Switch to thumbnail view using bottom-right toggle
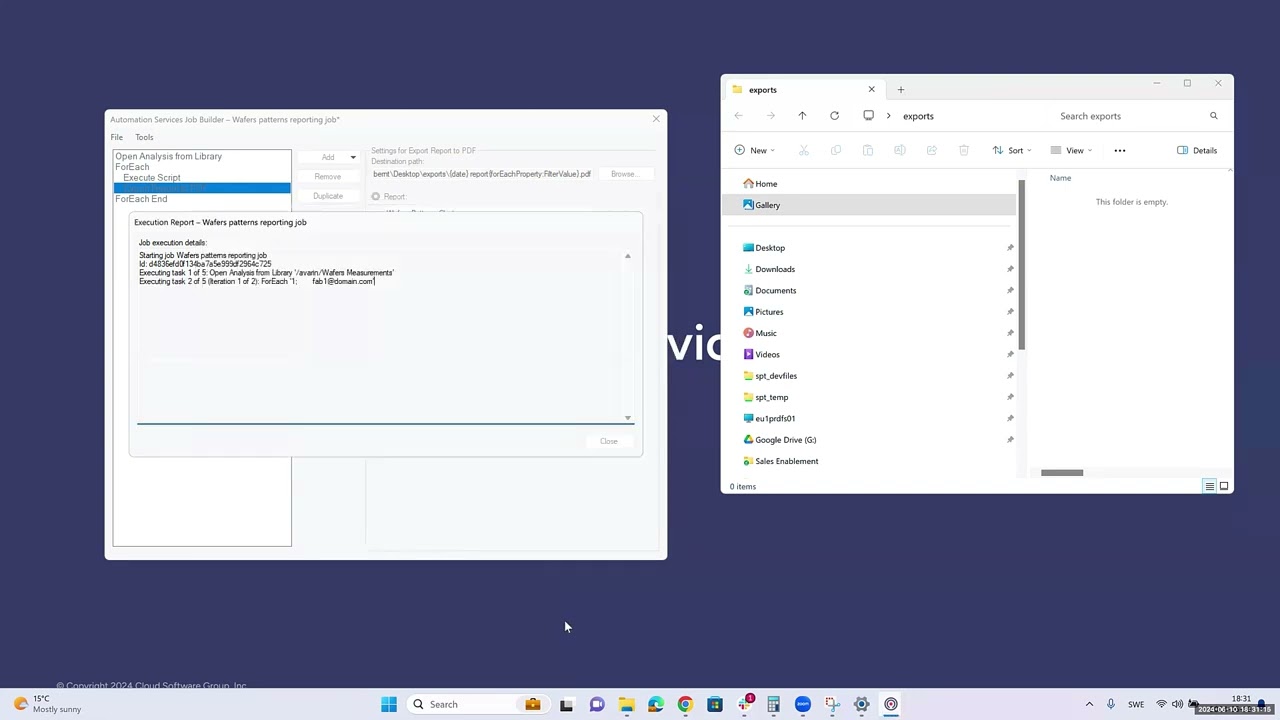Viewport: 1280px width, 720px height. (x=1223, y=486)
